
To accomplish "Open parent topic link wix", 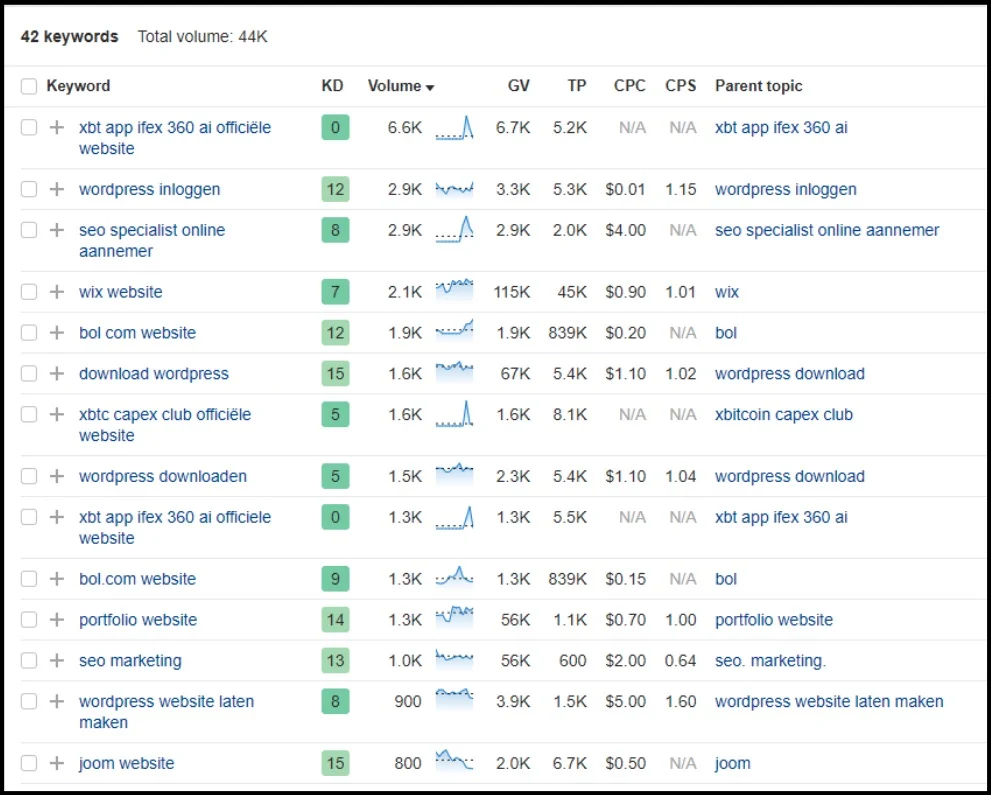I will pyautogui.click(x=727, y=292).
